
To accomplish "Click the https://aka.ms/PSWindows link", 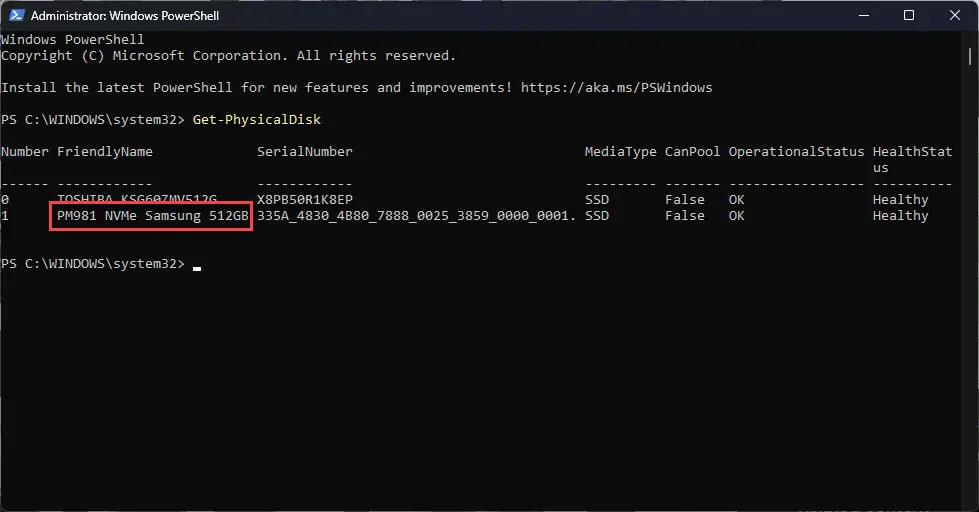I will point(616,87).
